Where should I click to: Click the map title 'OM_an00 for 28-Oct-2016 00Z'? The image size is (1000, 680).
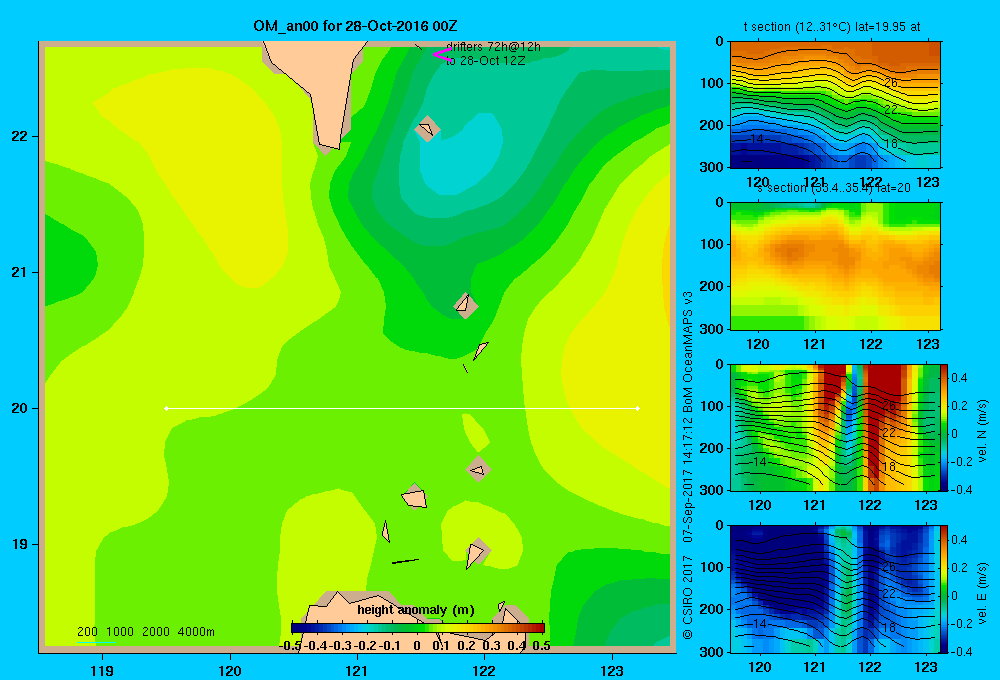(x=355, y=26)
